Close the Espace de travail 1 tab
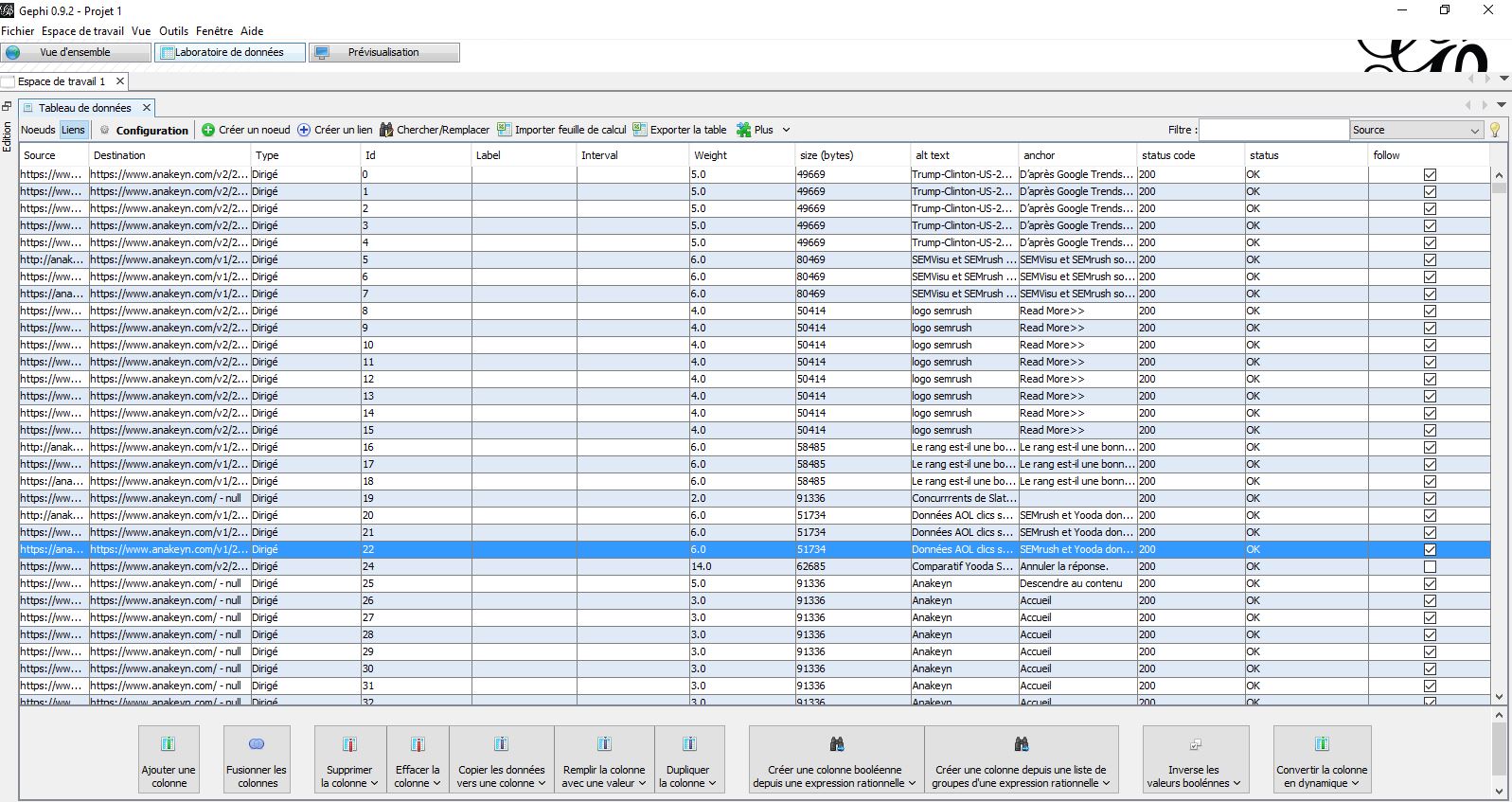1512x802 pixels. pyautogui.click(x=120, y=81)
